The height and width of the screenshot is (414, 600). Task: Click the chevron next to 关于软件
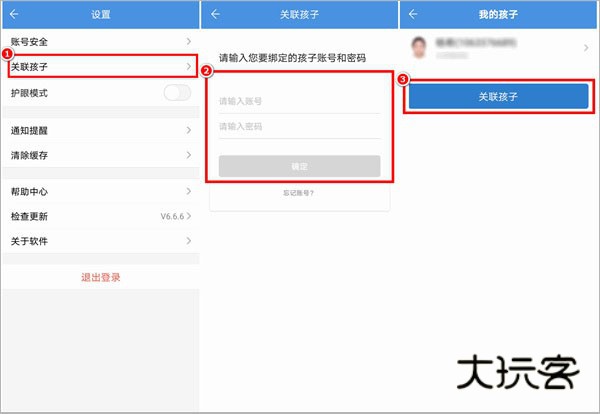[x=189, y=241]
